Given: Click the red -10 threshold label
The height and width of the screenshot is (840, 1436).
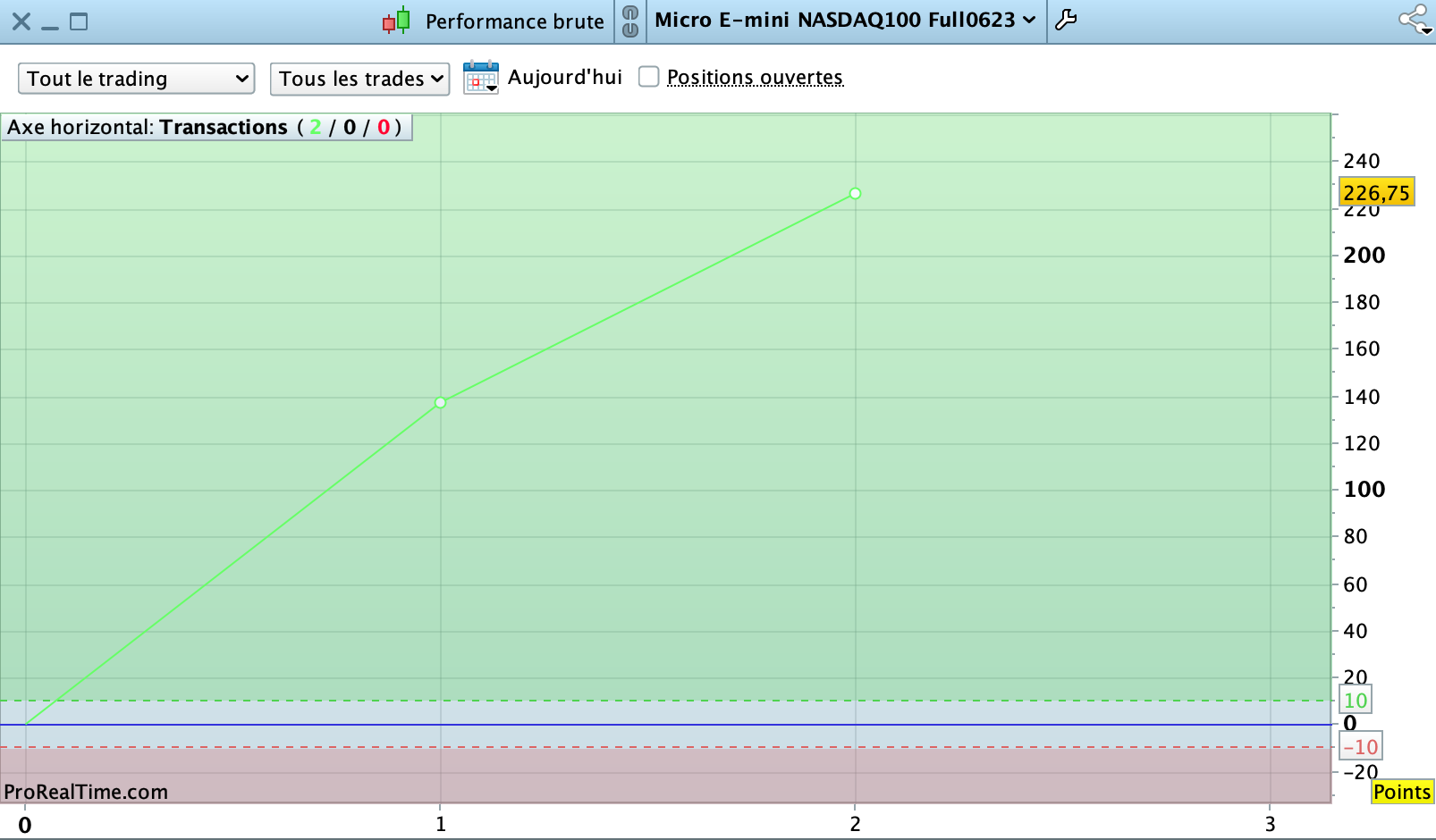Looking at the screenshot, I should [x=1360, y=747].
